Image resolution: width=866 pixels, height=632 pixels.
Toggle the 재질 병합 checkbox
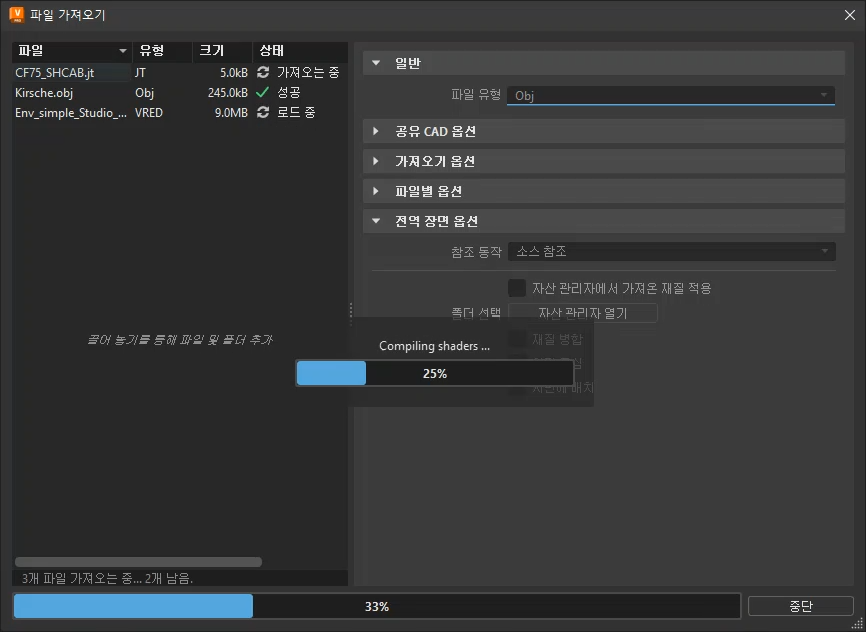[x=516, y=338]
